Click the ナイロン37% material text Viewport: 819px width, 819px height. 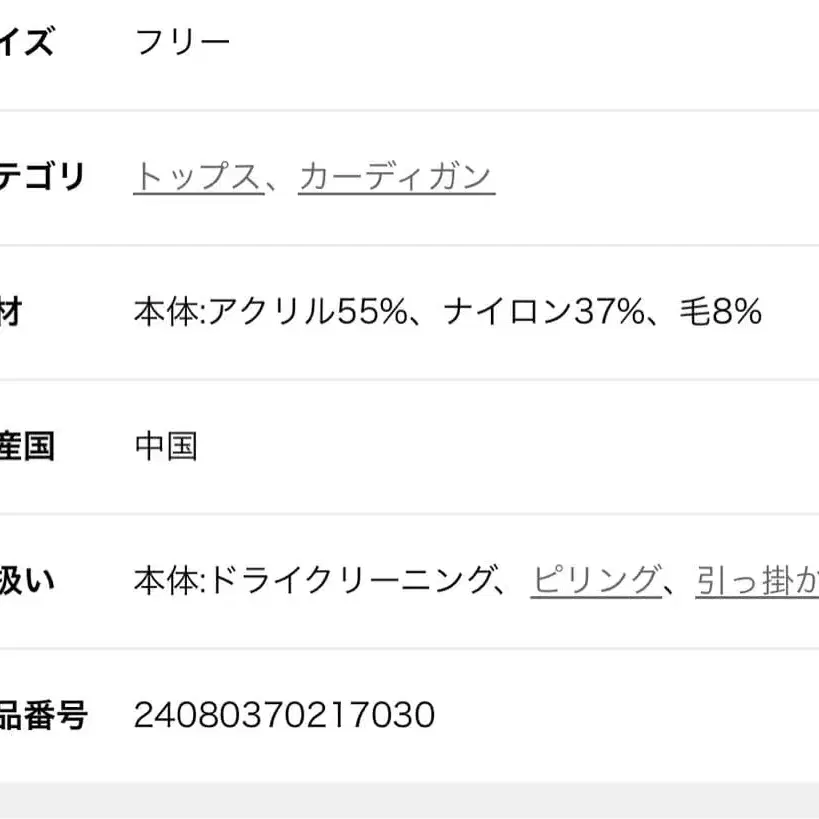pos(542,312)
